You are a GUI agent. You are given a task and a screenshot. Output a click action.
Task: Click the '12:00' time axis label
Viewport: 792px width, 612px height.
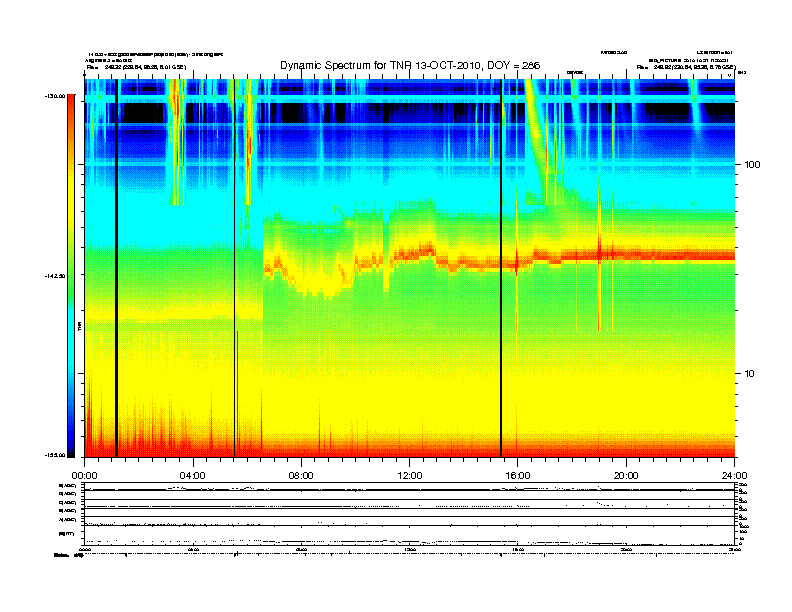(x=410, y=476)
